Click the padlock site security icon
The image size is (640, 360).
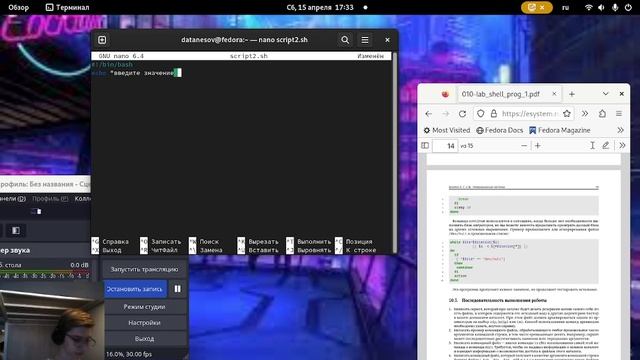pyautogui.click(x=493, y=113)
